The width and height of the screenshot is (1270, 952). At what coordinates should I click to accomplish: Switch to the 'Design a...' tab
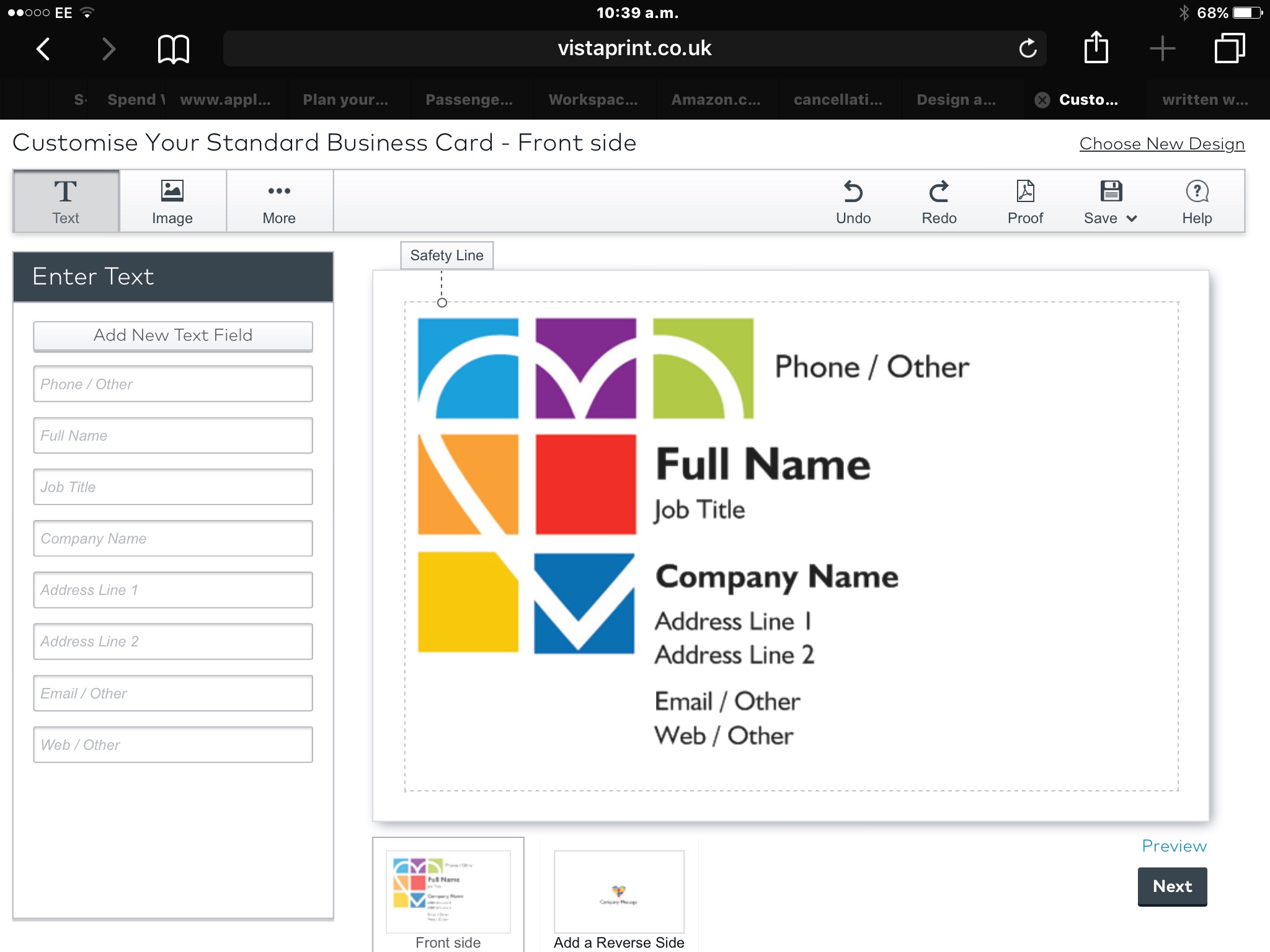coord(956,100)
